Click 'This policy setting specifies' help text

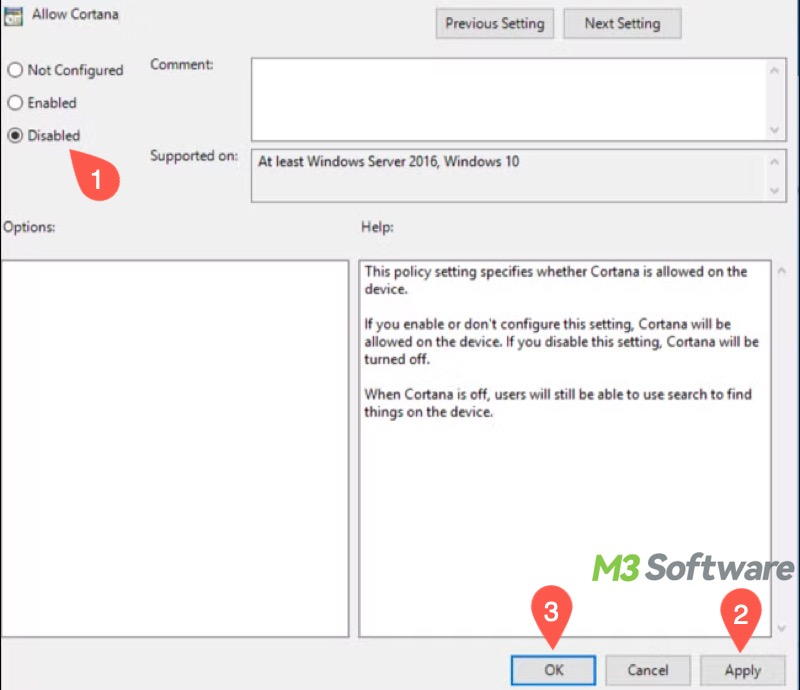[556, 280]
